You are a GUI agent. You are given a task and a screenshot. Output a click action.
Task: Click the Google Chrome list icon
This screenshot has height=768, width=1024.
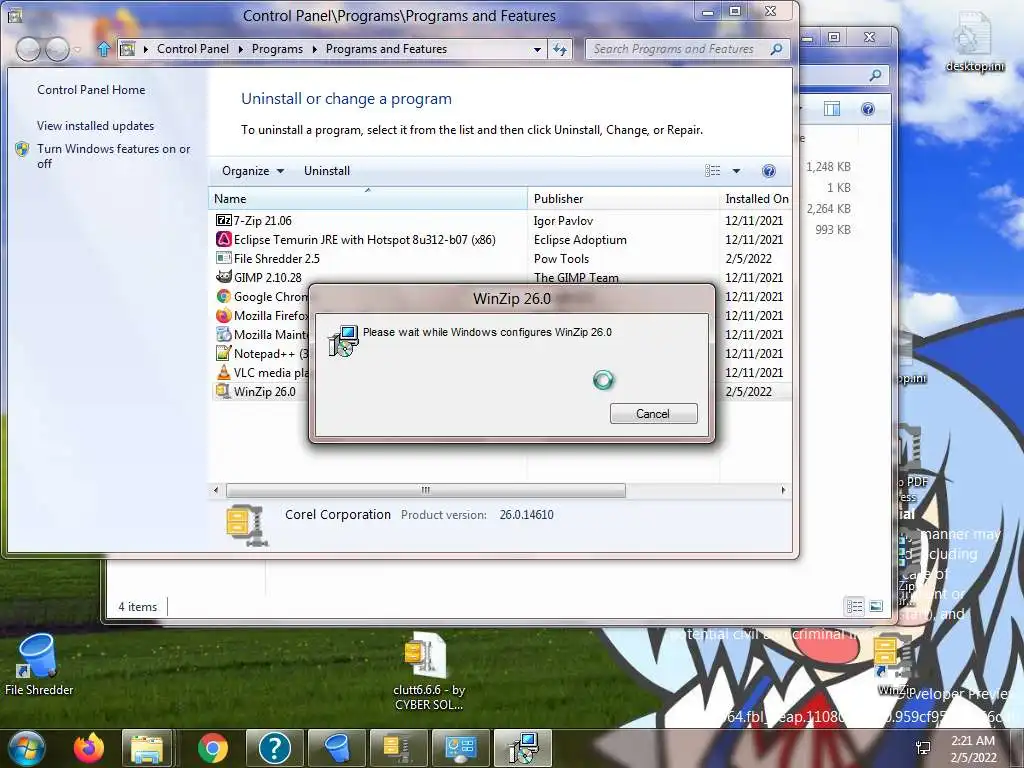(x=223, y=296)
